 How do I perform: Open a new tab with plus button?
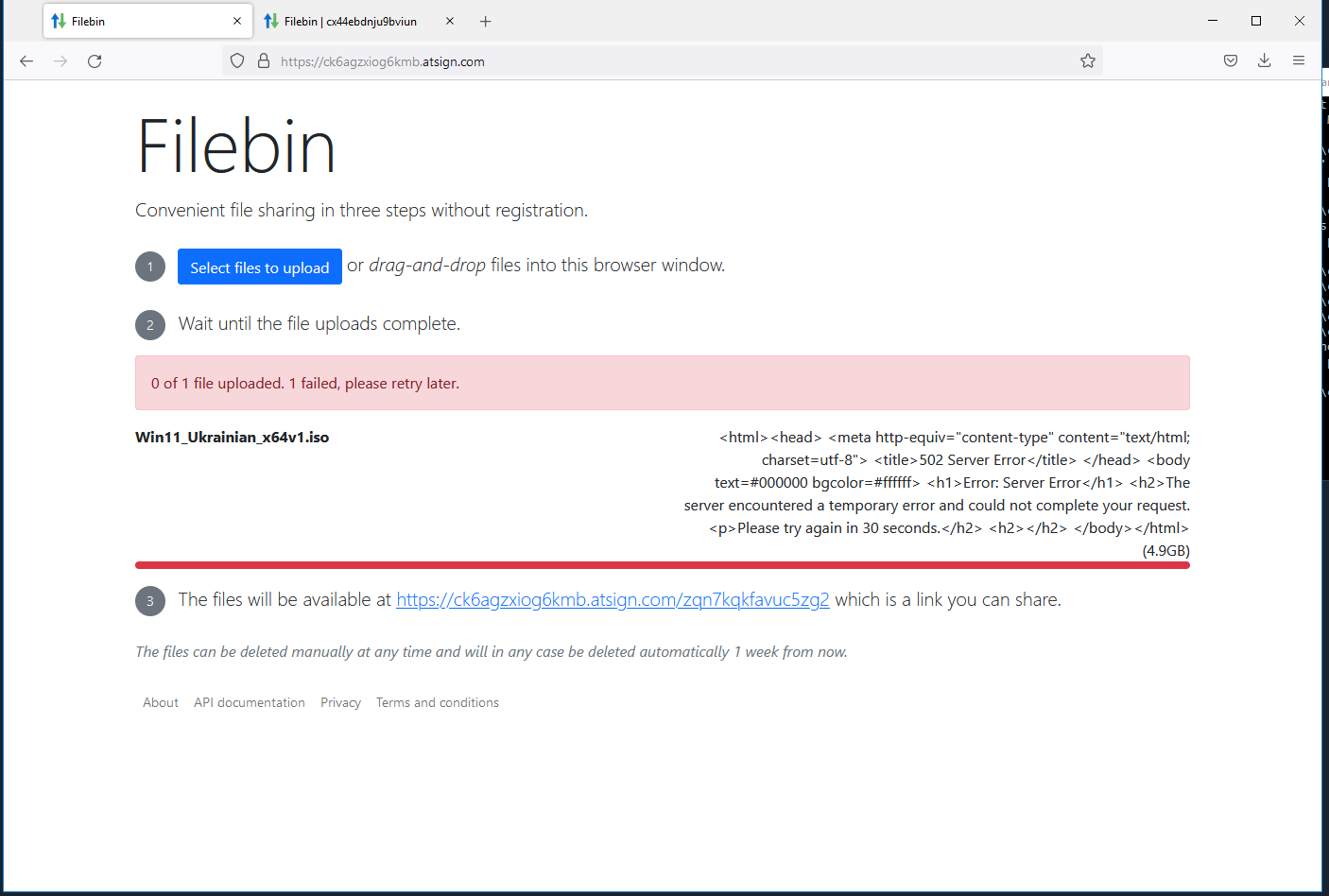tap(486, 22)
